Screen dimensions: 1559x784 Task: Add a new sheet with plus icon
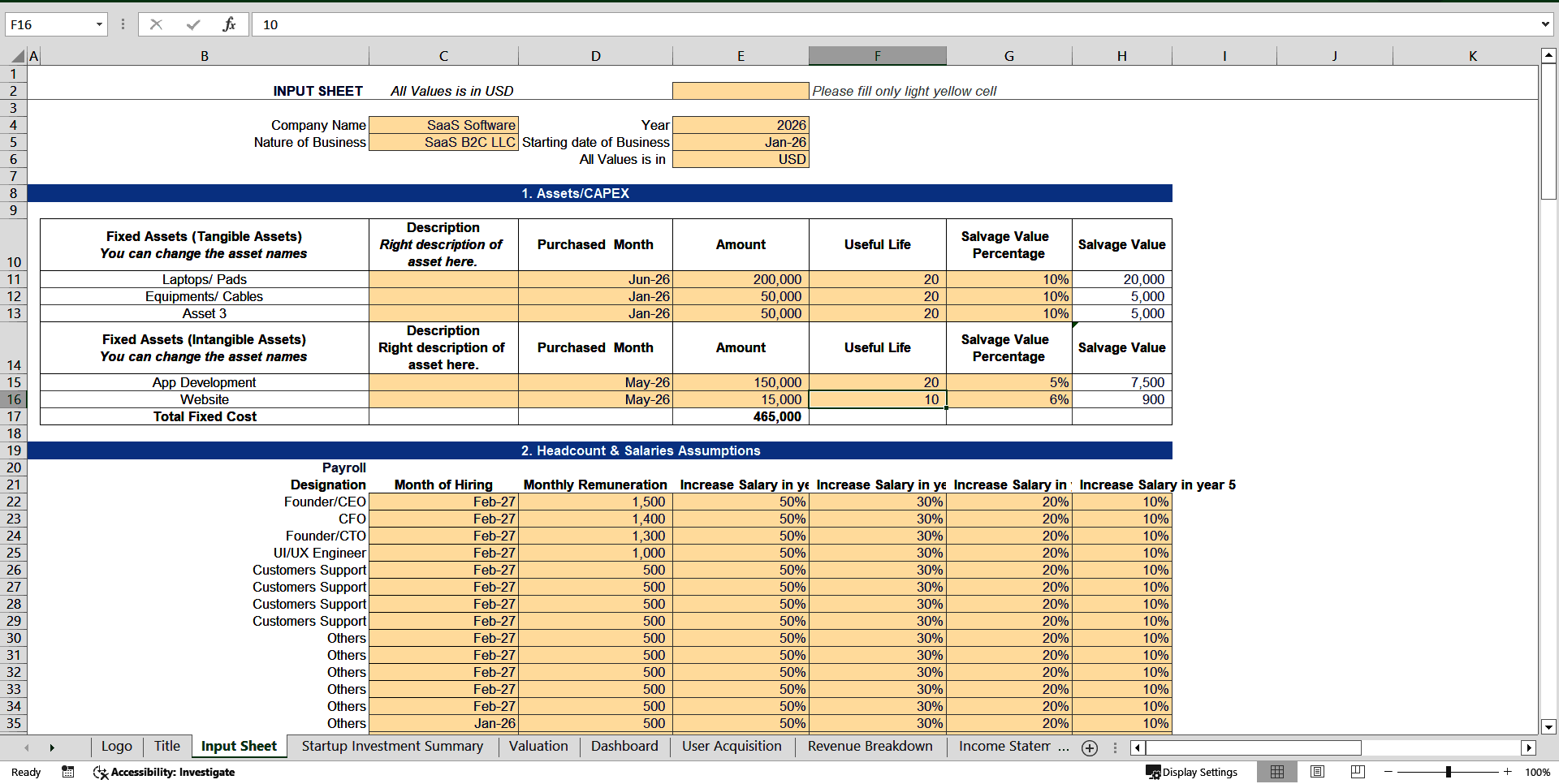click(x=1090, y=748)
